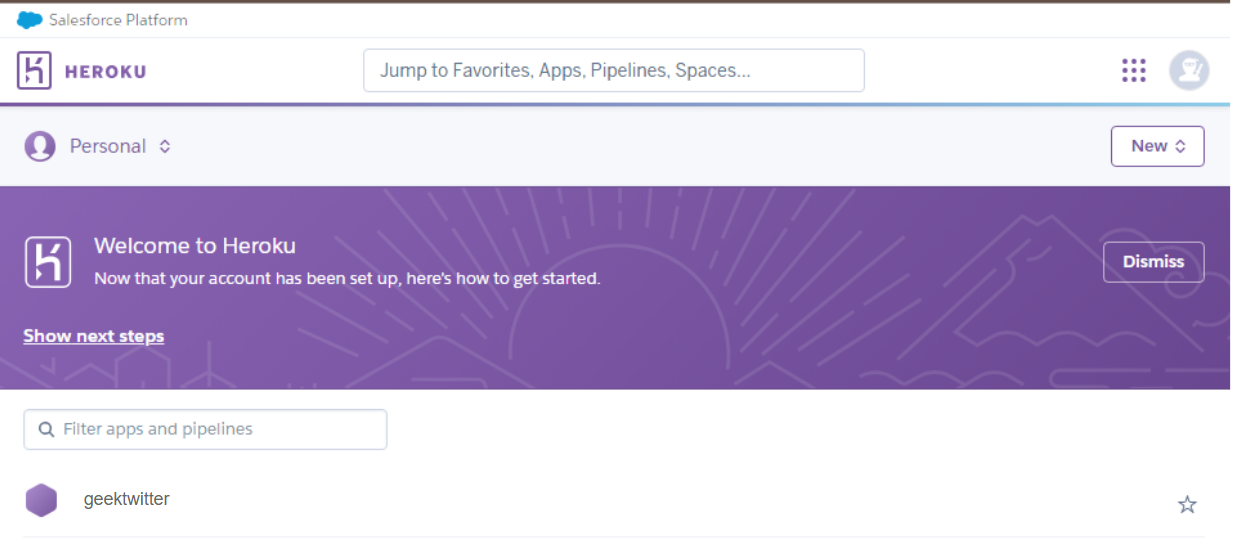Click the Heroku logo in the welcome banner

coord(48,262)
